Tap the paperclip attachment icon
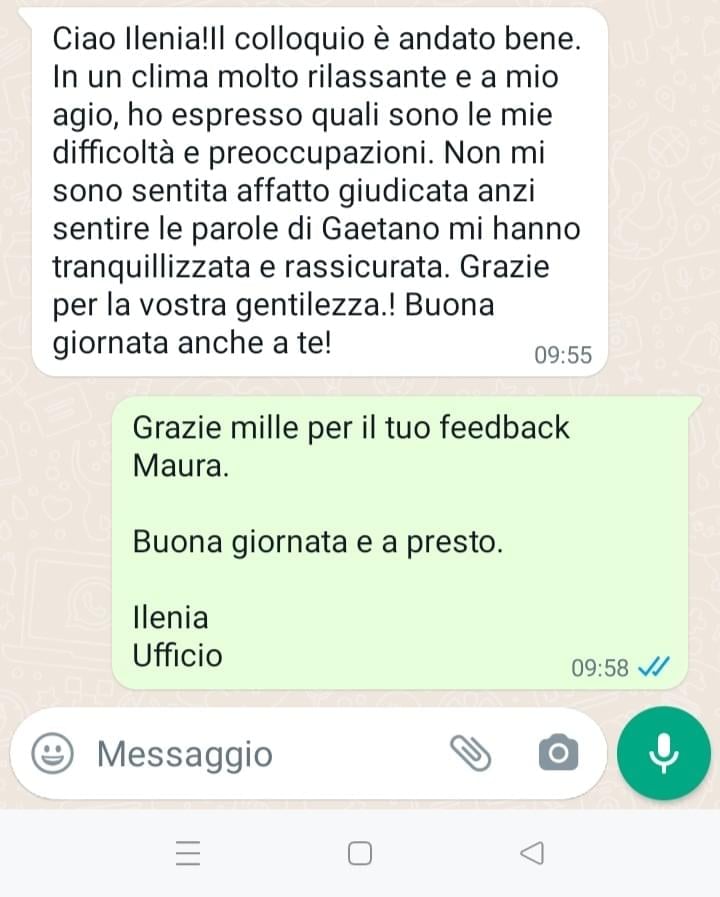The width and height of the screenshot is (720, 897). (x=471, y=753)
